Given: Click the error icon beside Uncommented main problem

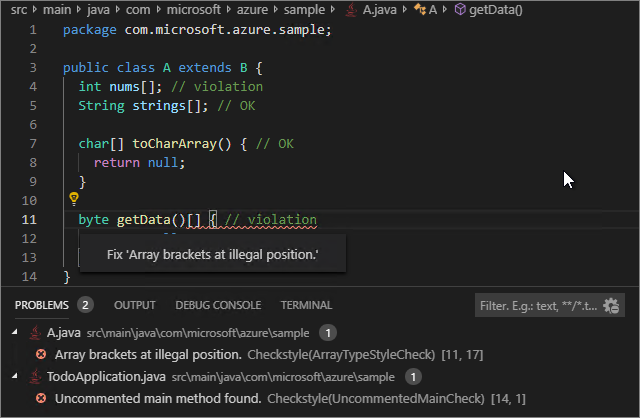Looking at the screenshot, I should [x=41, y=398].
